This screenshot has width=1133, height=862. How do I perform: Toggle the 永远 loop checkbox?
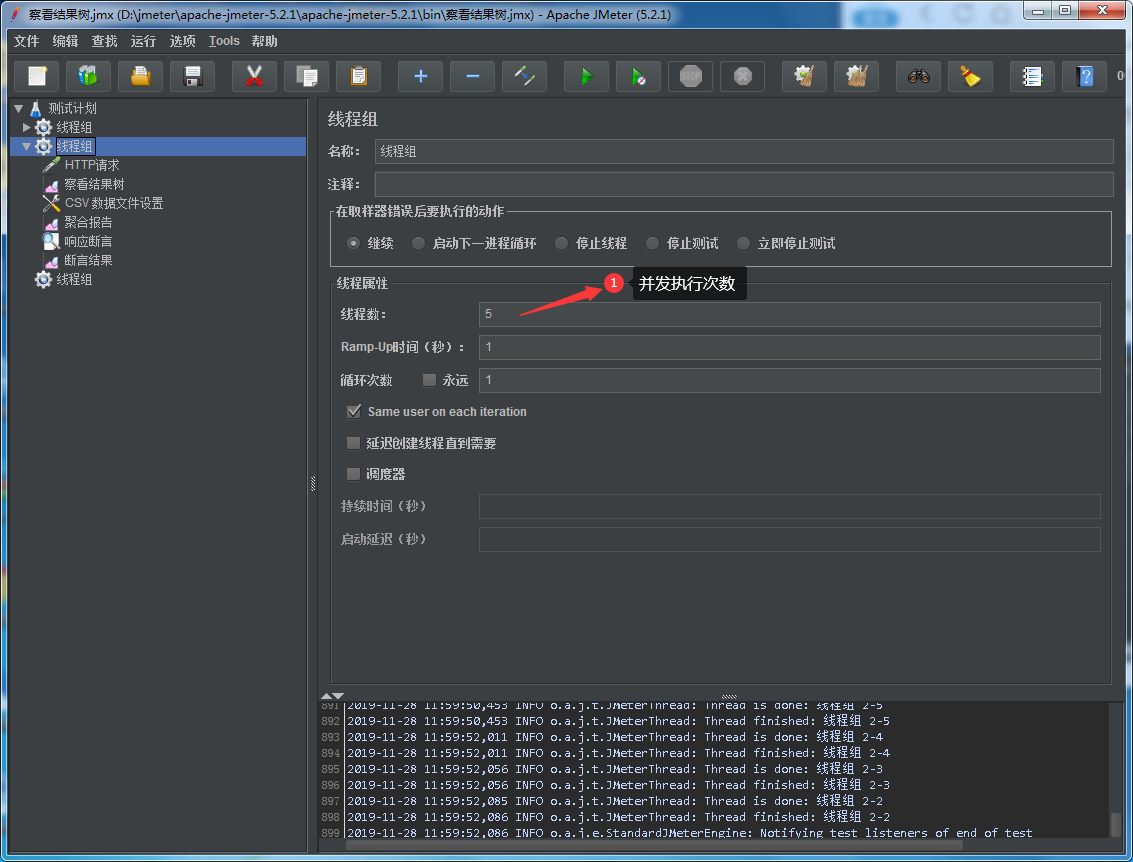429,379
